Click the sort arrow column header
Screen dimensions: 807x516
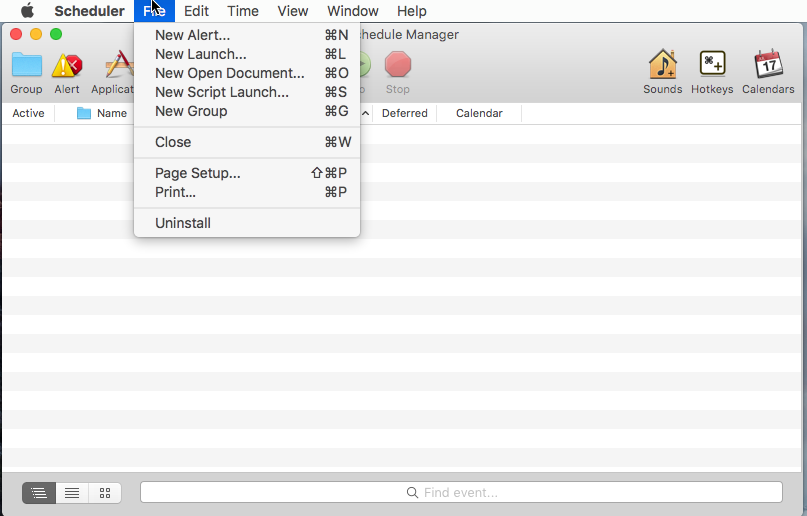(365, 113)
